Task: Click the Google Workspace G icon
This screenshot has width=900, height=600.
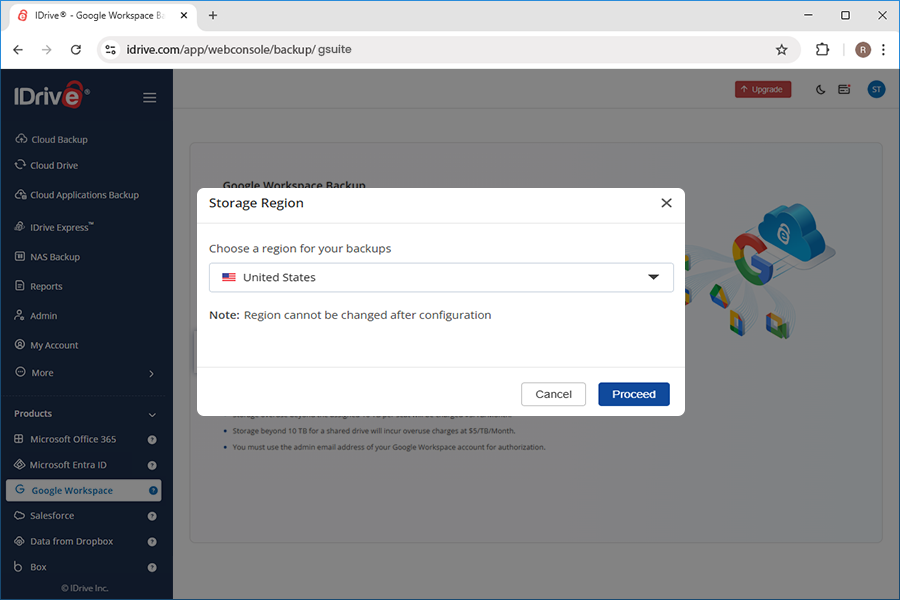Action: click(x=20, y=489)
